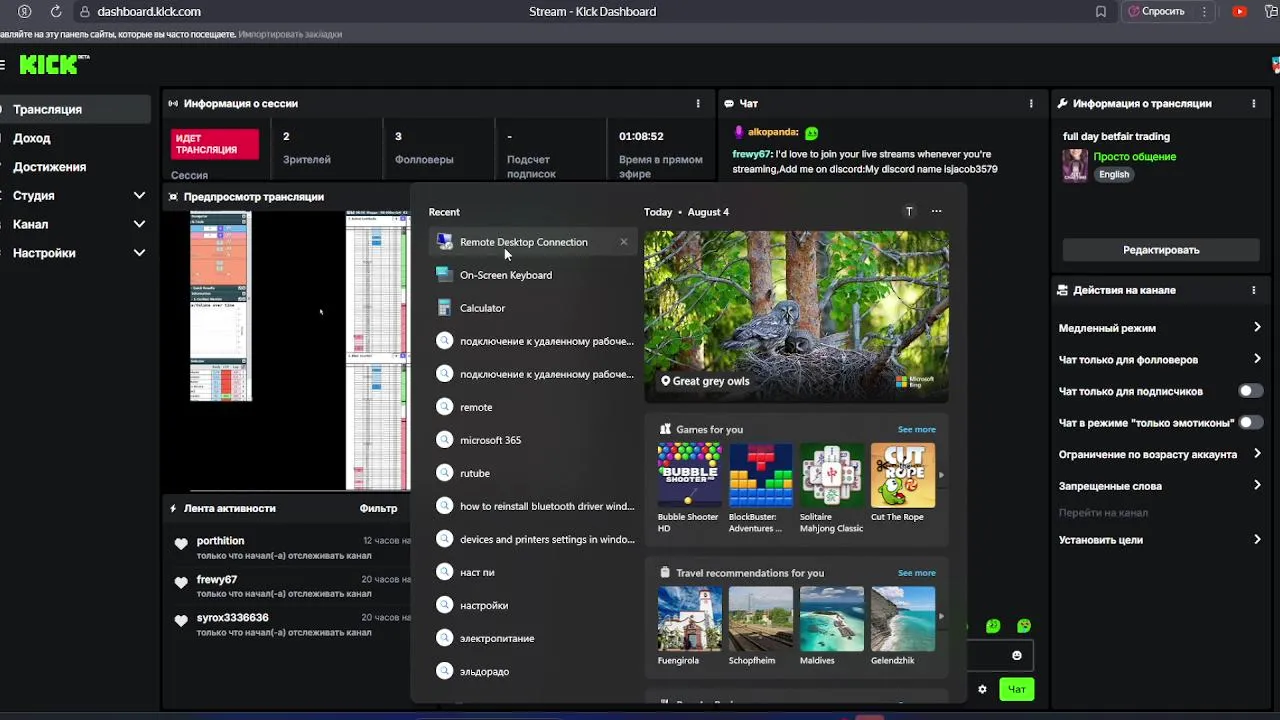Open chat settings gear icon

982,689
